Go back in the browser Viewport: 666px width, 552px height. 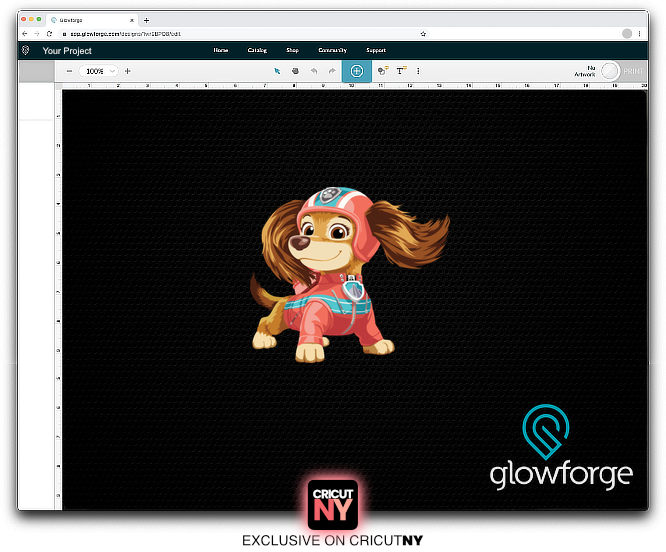tap(25, 34)
